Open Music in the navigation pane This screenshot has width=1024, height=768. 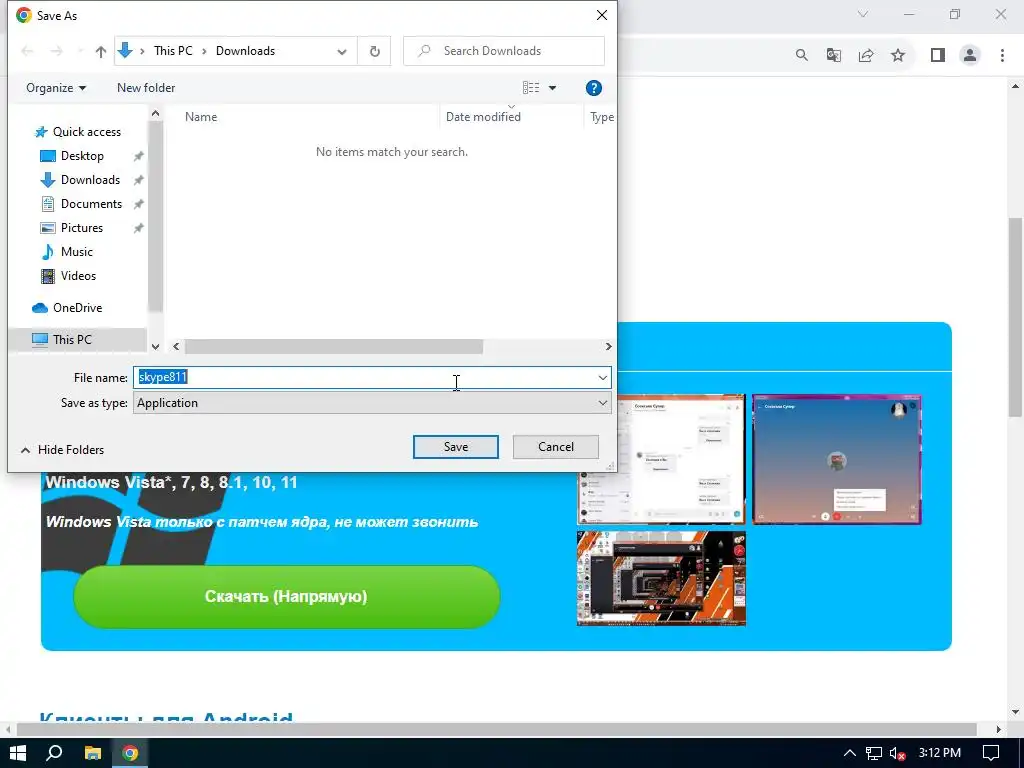click(76, 252)
